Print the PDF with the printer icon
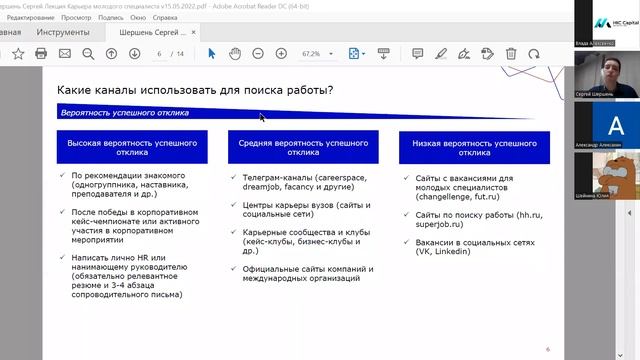The height and width of the screenshot is (360, 640). [x=41, y=53]
